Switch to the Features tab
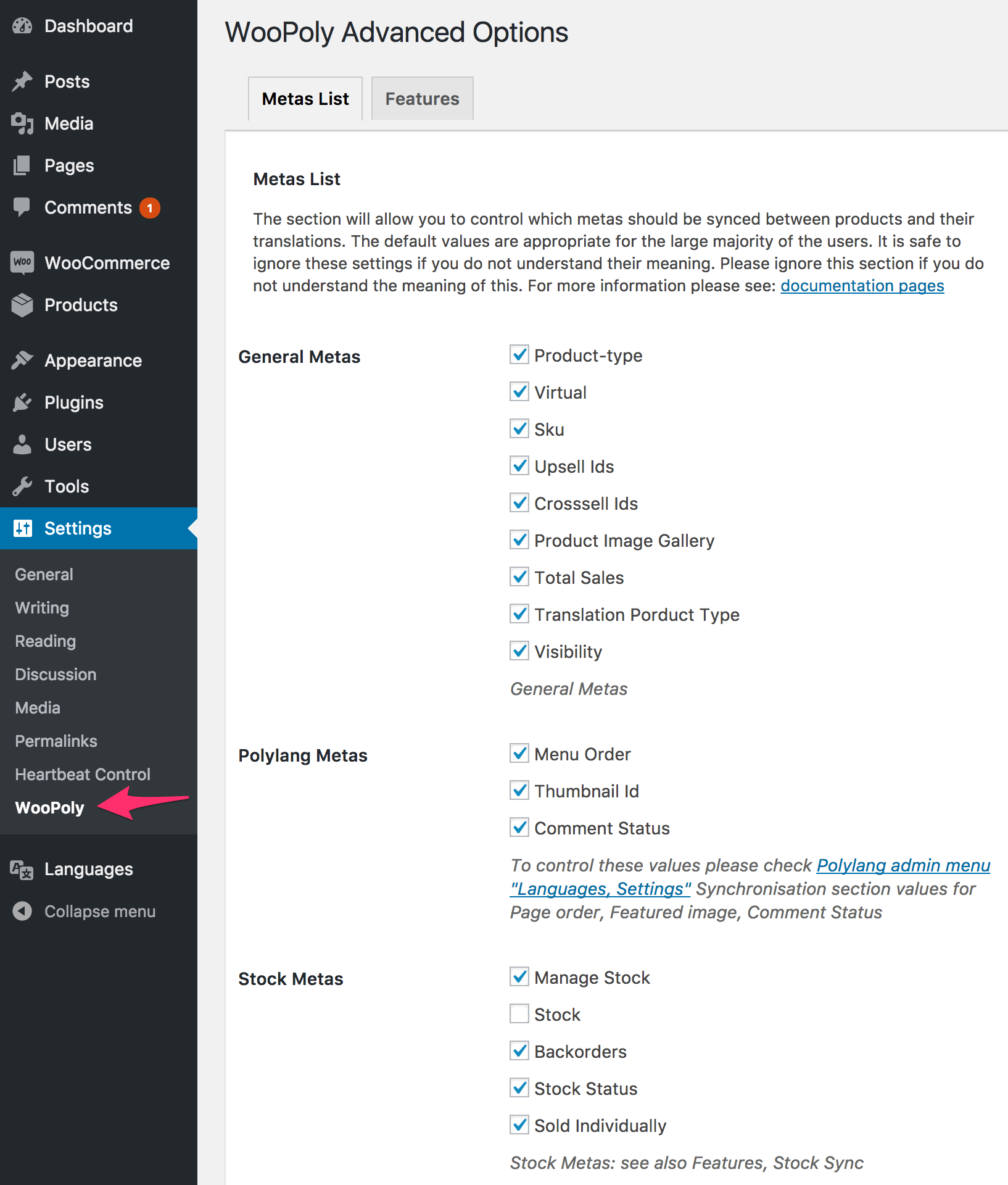The image size is (1008, 1185). (x=422, y=98)
